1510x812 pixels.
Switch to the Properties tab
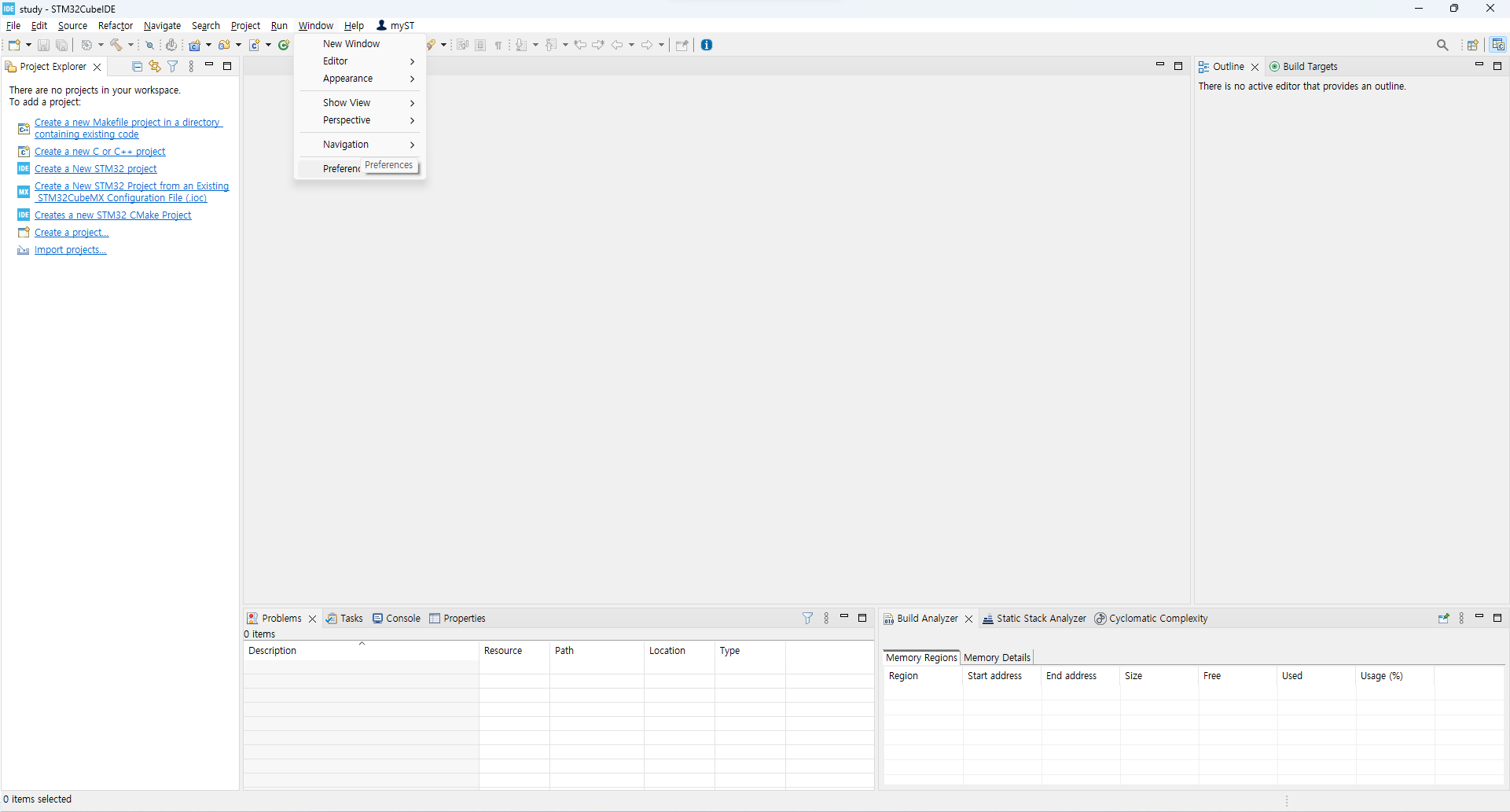click(x=457, y=619)
